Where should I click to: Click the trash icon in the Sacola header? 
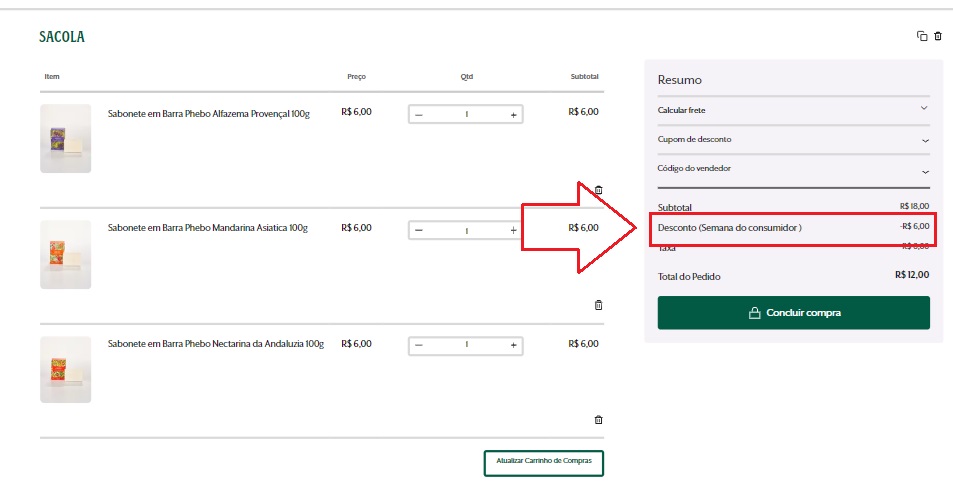(x=938, y=37)
